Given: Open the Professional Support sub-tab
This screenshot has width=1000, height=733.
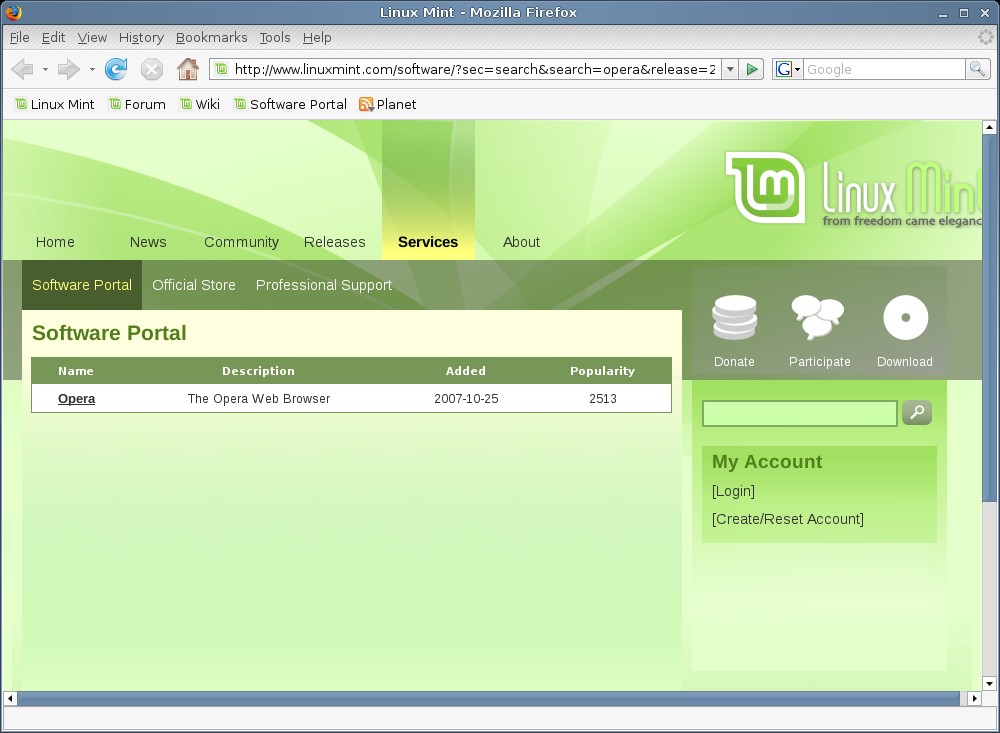Looking at the screenshot, I should pyautogui.click(x=324, y=285).
